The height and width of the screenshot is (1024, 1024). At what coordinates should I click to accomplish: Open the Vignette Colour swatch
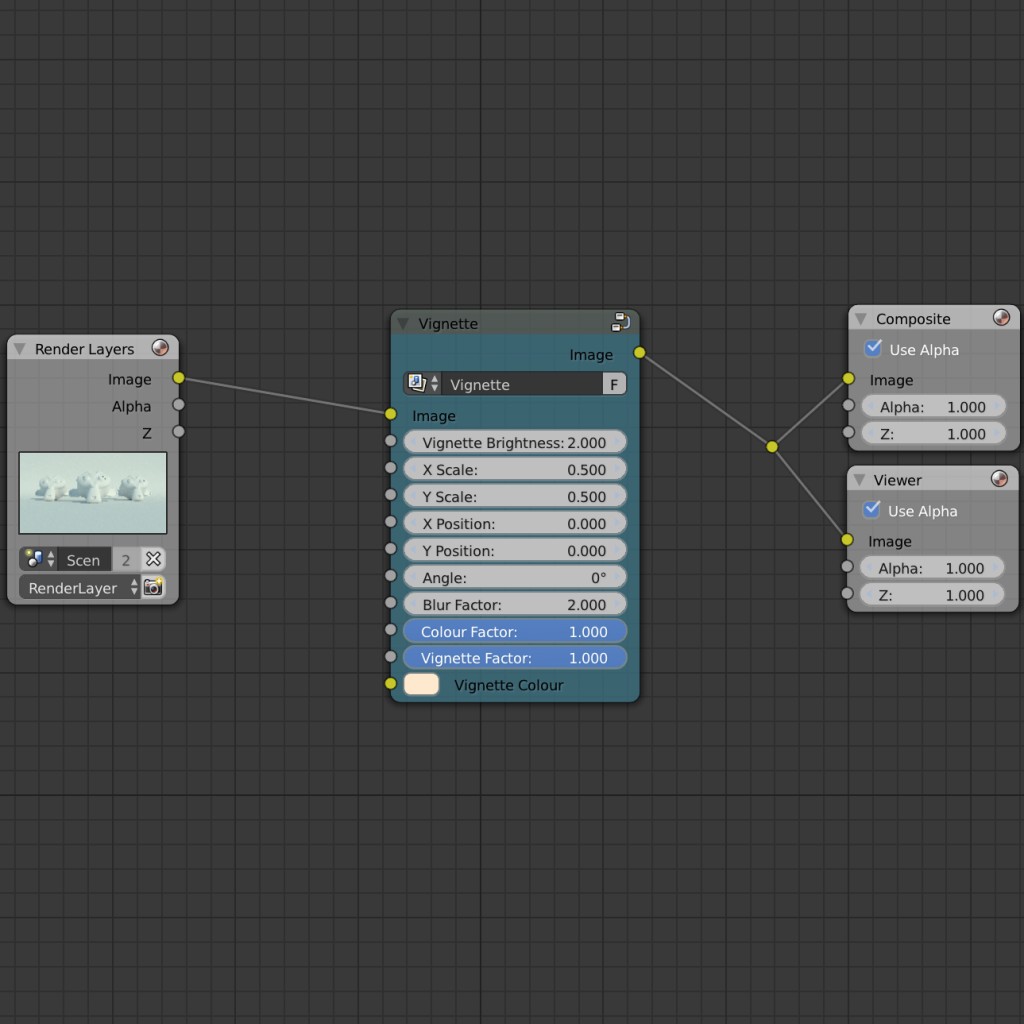click(421, 683)
